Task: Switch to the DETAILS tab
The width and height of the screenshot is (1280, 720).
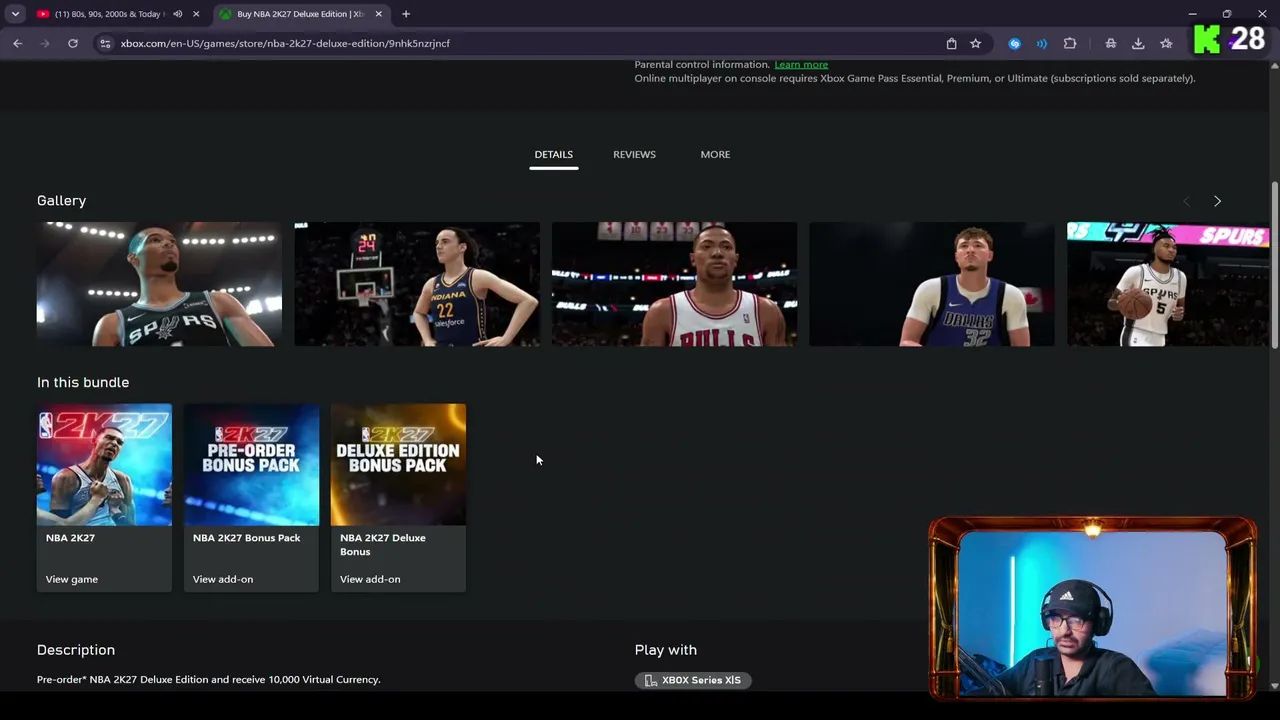Action: point(553,154)
